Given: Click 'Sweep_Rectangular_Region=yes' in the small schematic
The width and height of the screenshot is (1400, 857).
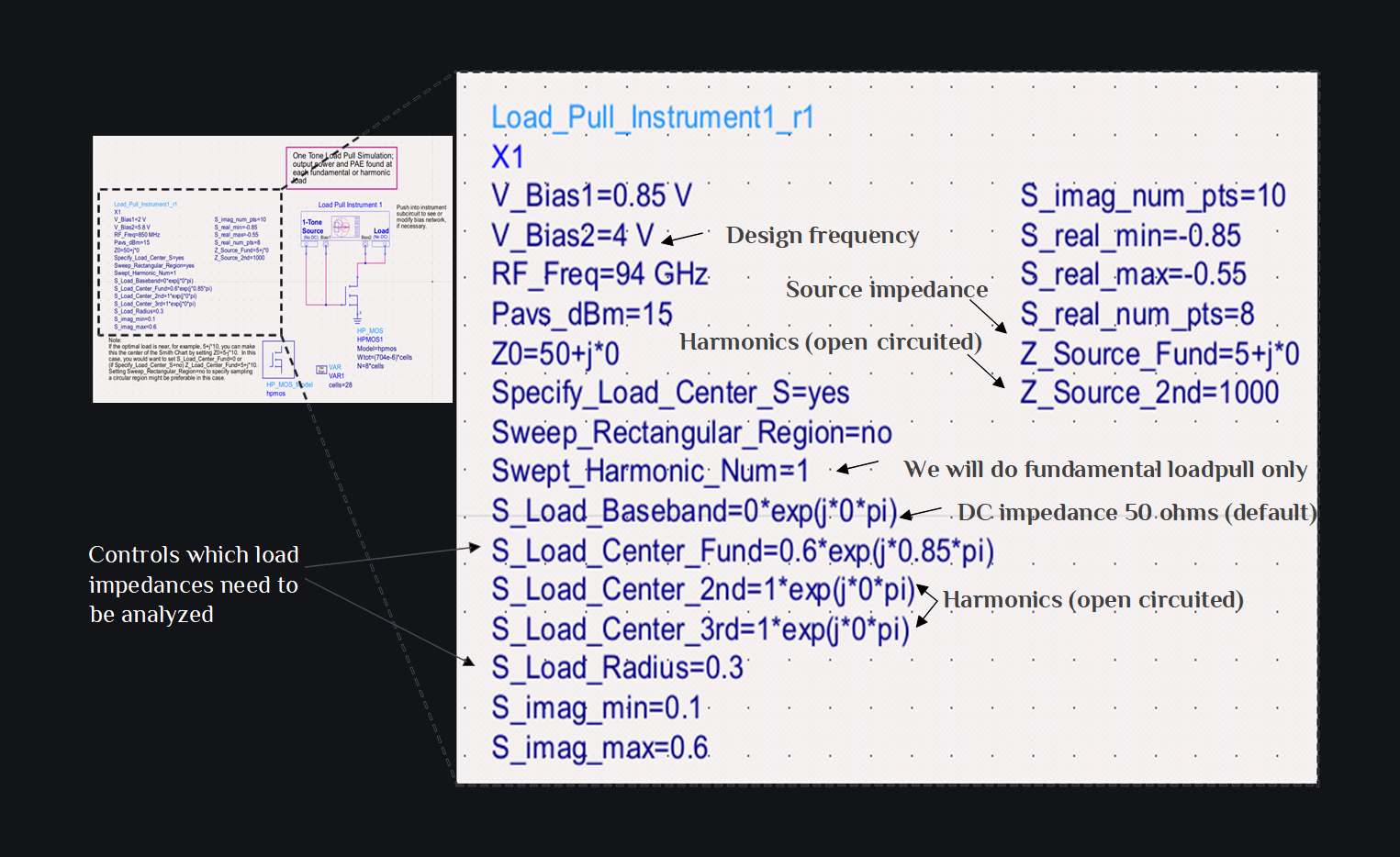Looking at the screenshot, I should pos(154,265).
